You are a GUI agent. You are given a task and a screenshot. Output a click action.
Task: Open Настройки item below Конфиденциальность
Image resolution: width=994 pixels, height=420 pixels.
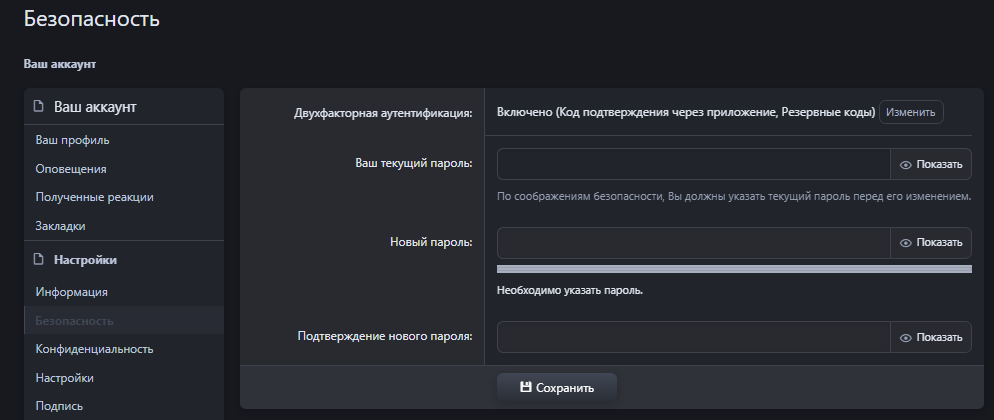click(65, 378)
